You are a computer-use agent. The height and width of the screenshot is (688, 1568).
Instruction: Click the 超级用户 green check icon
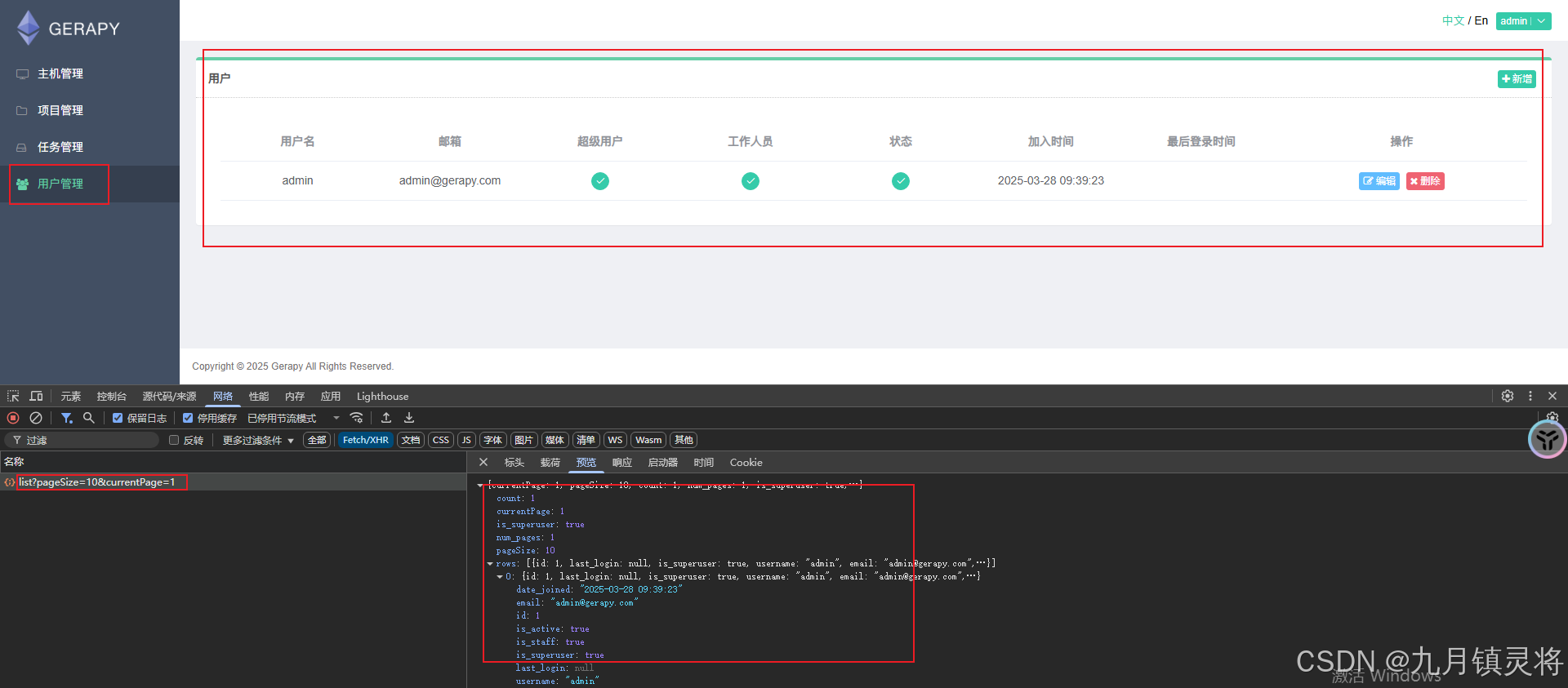pos(600,181)
